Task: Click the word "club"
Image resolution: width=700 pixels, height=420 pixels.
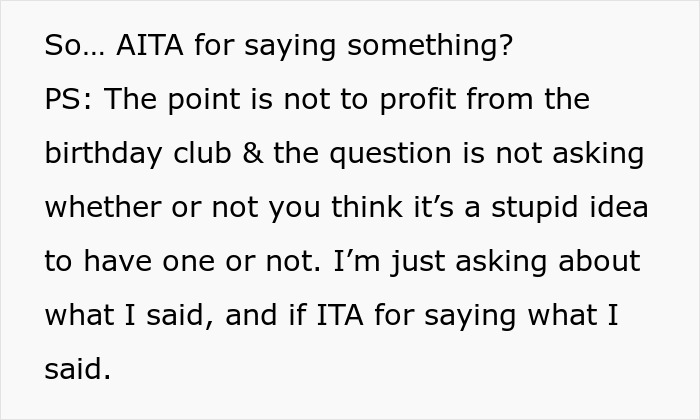Action: pyautogui.click(x=206, y=154)
